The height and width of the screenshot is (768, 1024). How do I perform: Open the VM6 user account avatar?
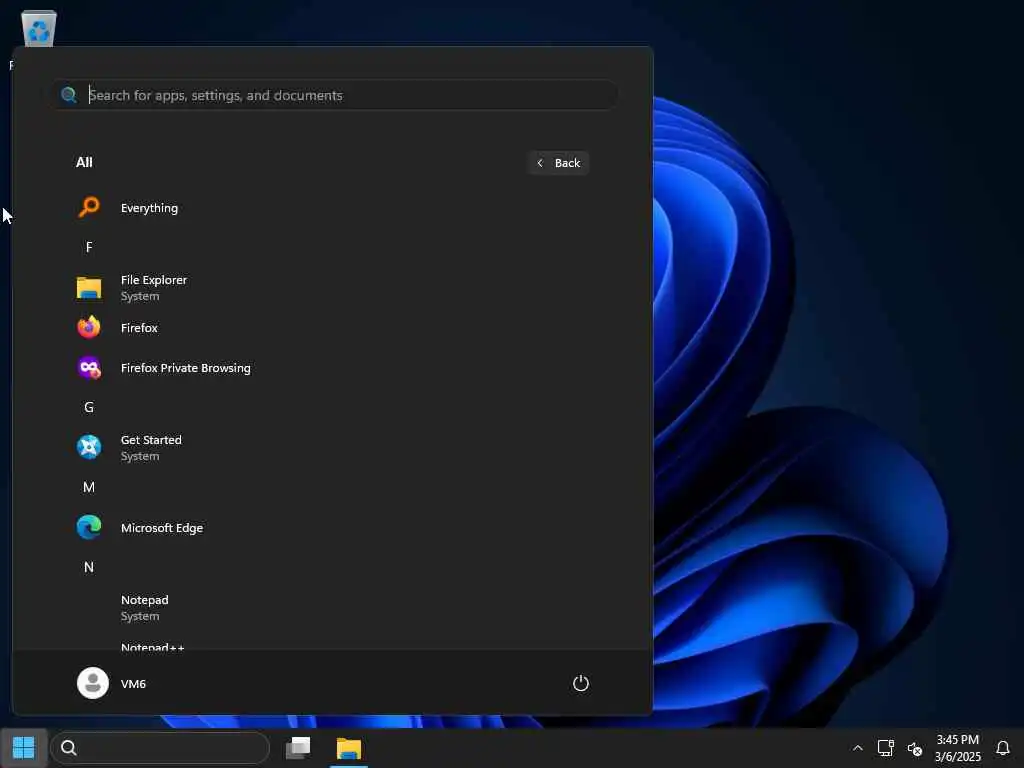(x=93, y=683)
